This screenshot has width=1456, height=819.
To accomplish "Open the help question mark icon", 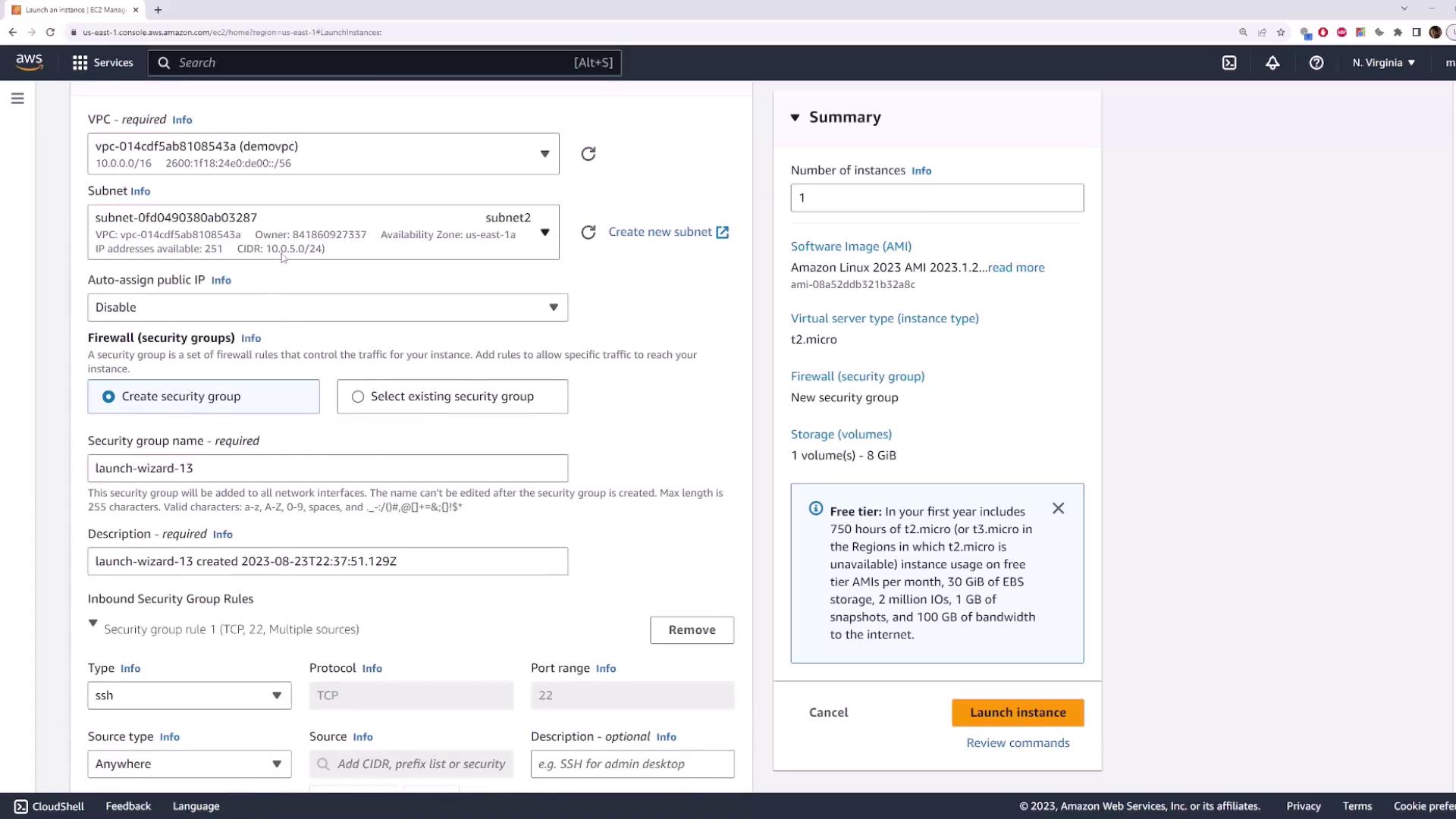I will click(x=1316, y=63).
